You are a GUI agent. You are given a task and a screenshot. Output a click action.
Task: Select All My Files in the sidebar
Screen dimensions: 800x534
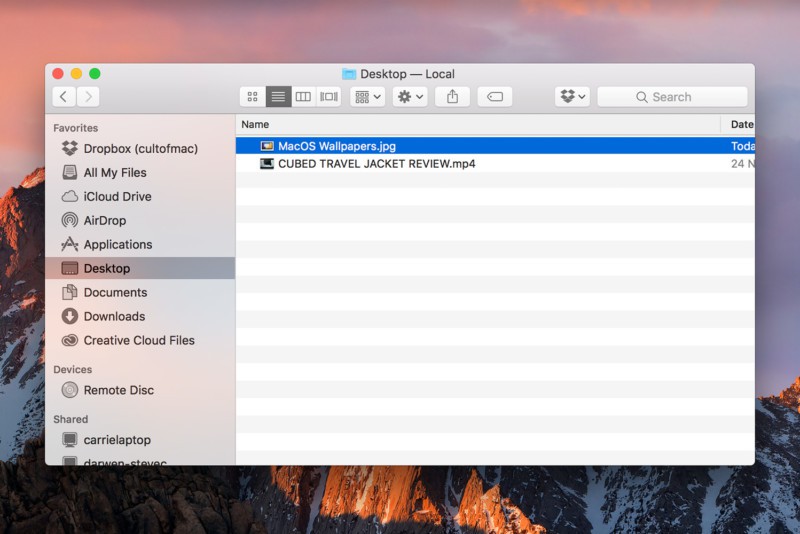coord(140,172)
